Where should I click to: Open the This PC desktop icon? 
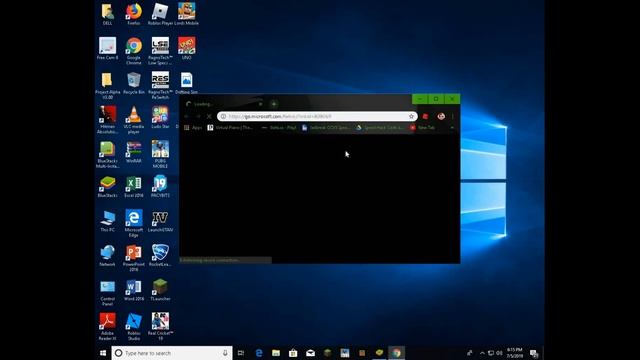[107, 221]
